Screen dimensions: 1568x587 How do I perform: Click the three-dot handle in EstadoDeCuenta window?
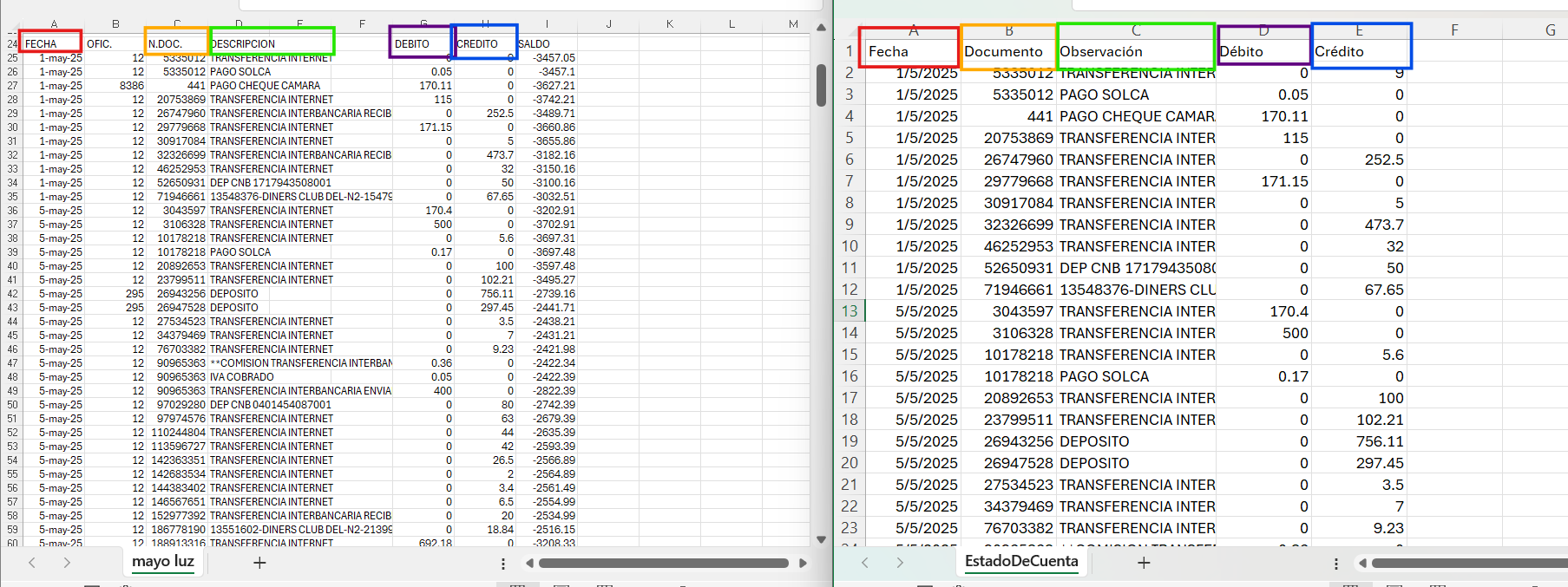coord(1336,564)
